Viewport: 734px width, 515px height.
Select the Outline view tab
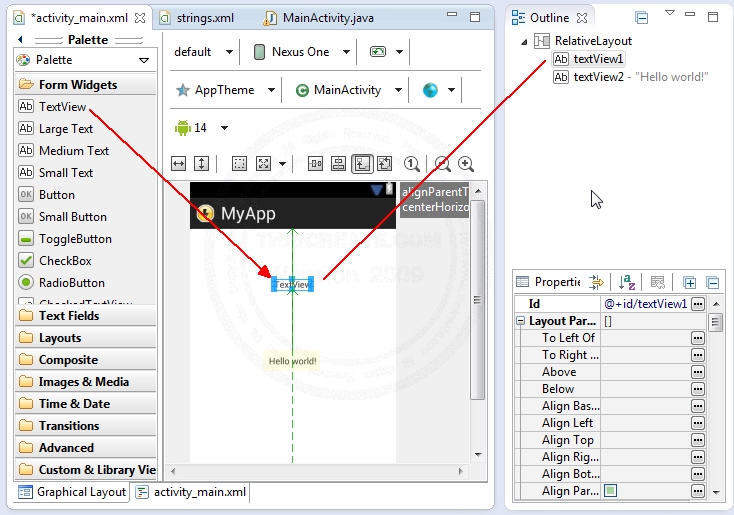549,18
